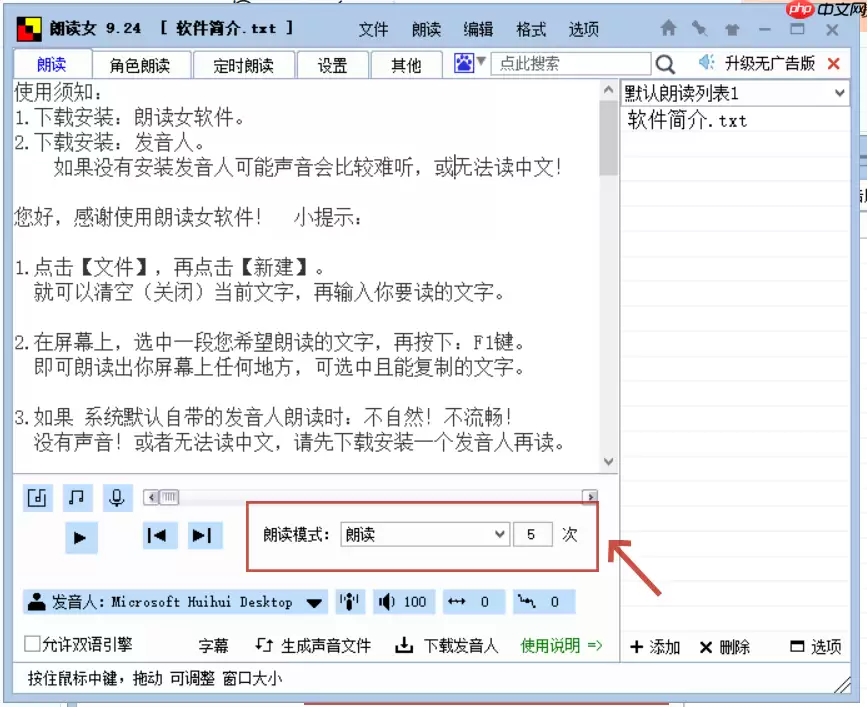Click the music note icon in the toolbar
Screen dimensions: 867x707
click(77, 497)
